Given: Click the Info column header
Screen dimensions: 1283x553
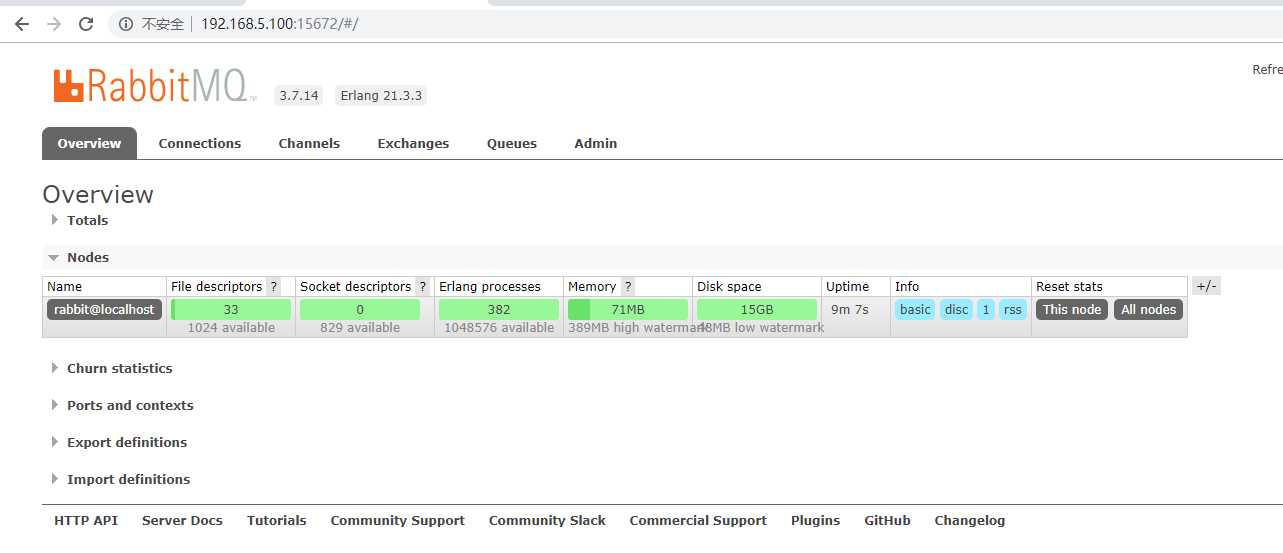Looking at the screenshot, I should (907, 286).
